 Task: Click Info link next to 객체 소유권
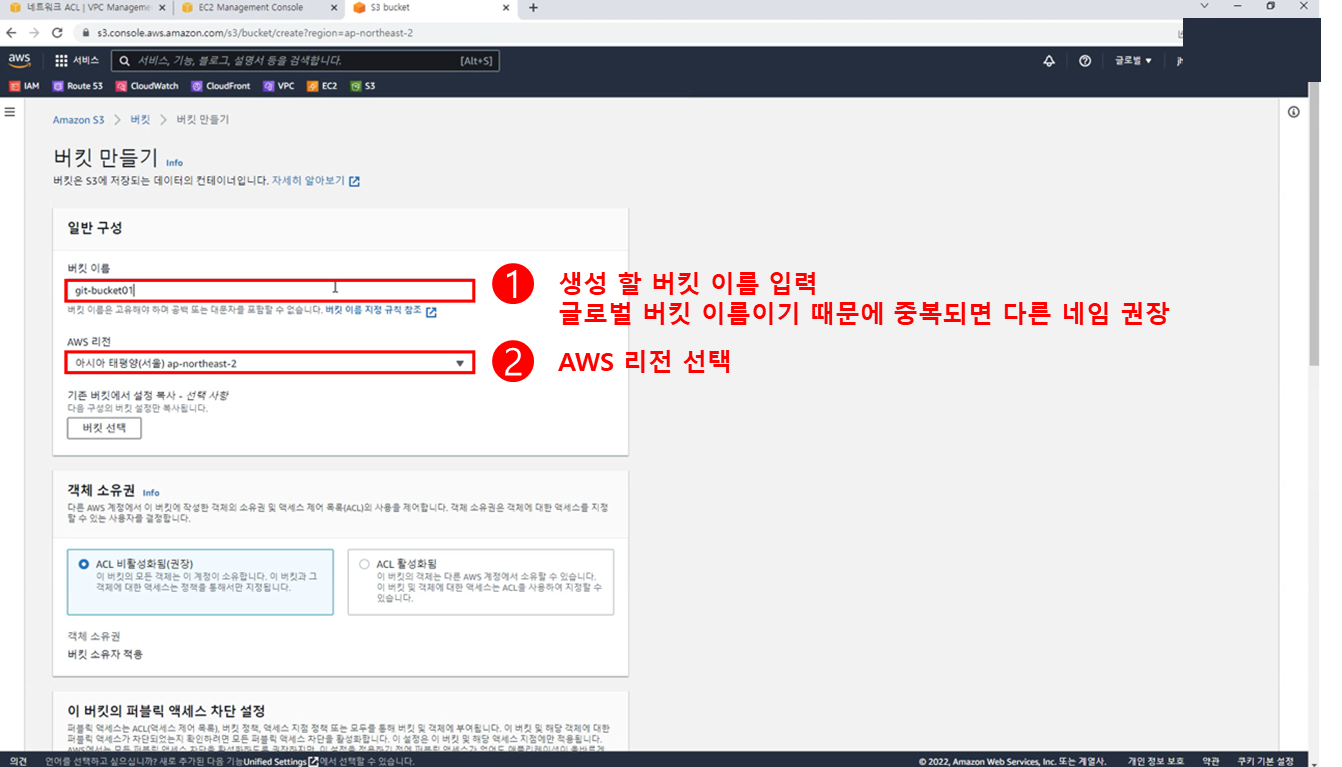(151, 493)
